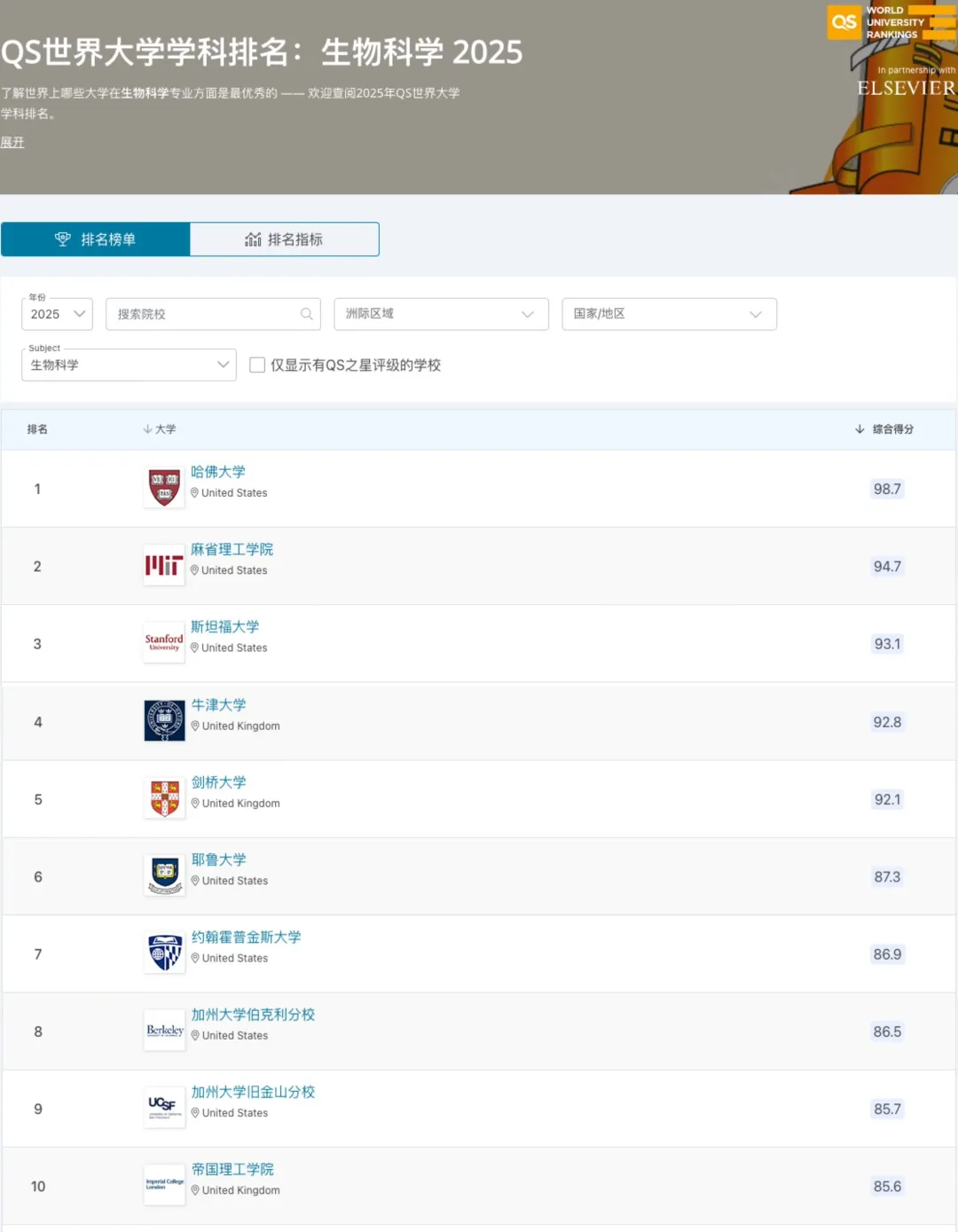Open the Oxford University crest logo

pos(165,720)
